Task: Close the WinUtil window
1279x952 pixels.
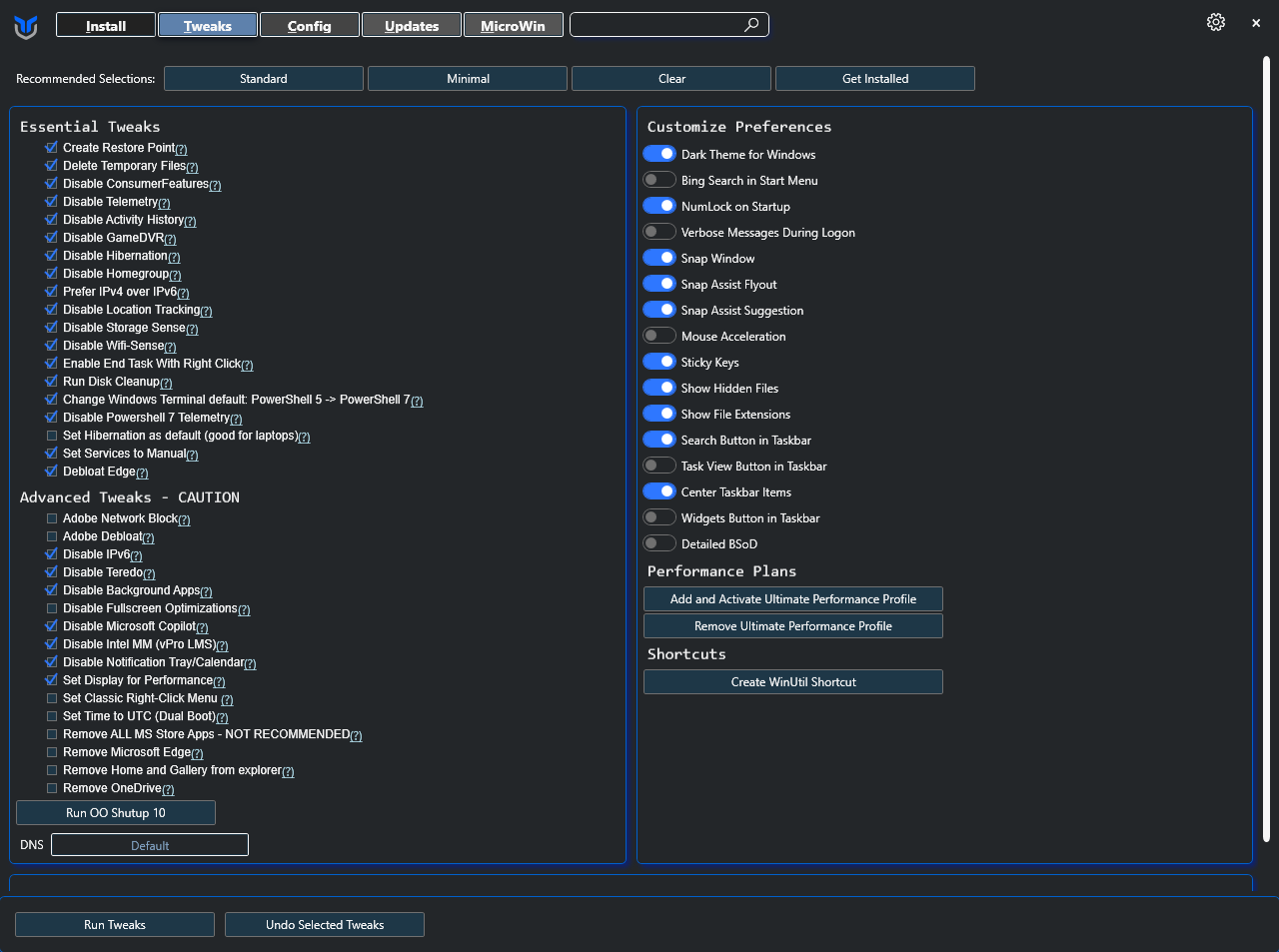Action: click(1256, 23)
